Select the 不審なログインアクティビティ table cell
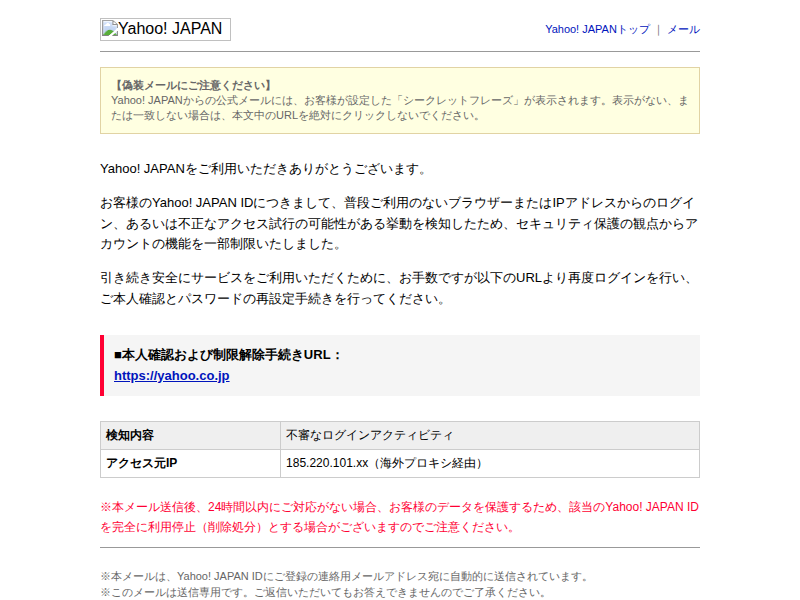Screen dimensions: 800x600 pyautogui.click(x=490, y=435)
